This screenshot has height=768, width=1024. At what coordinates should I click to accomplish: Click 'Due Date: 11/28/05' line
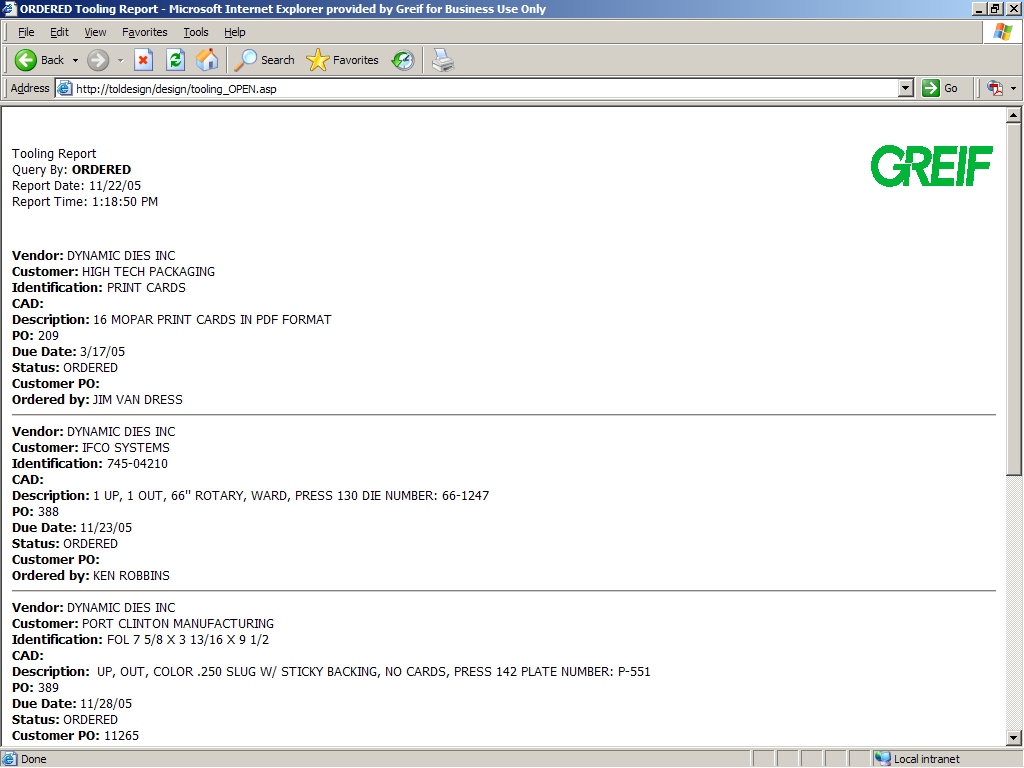[72, 703]
